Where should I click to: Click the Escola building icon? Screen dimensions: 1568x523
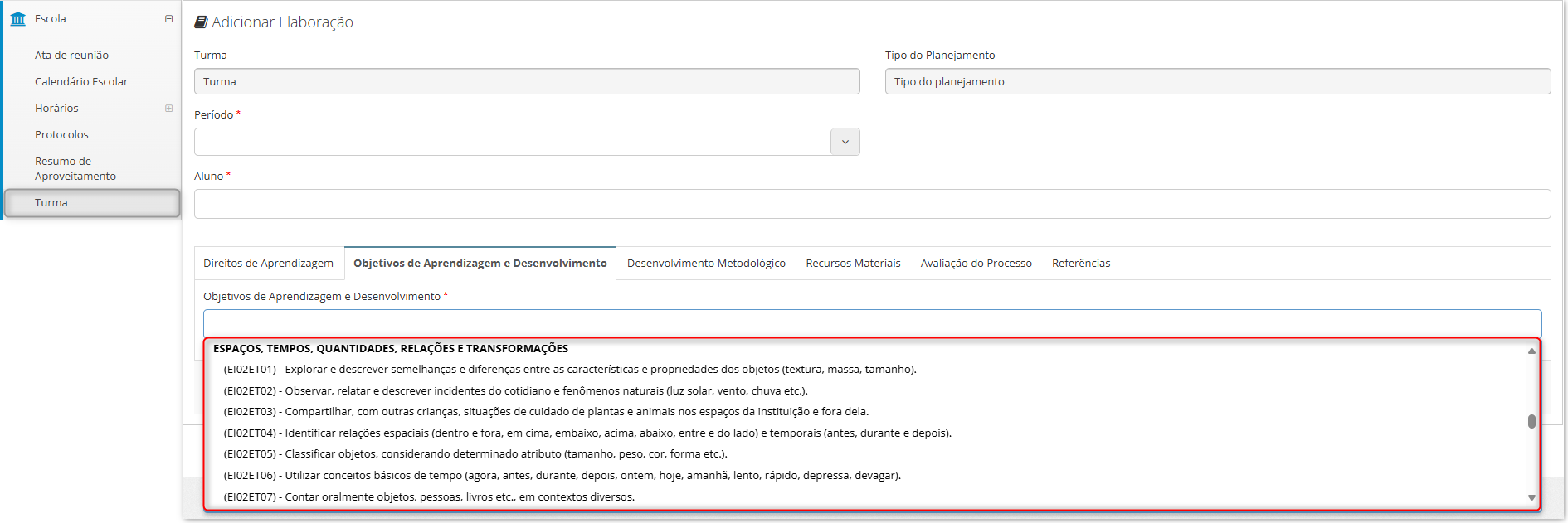pyautogui.click(x=18, y=19)
